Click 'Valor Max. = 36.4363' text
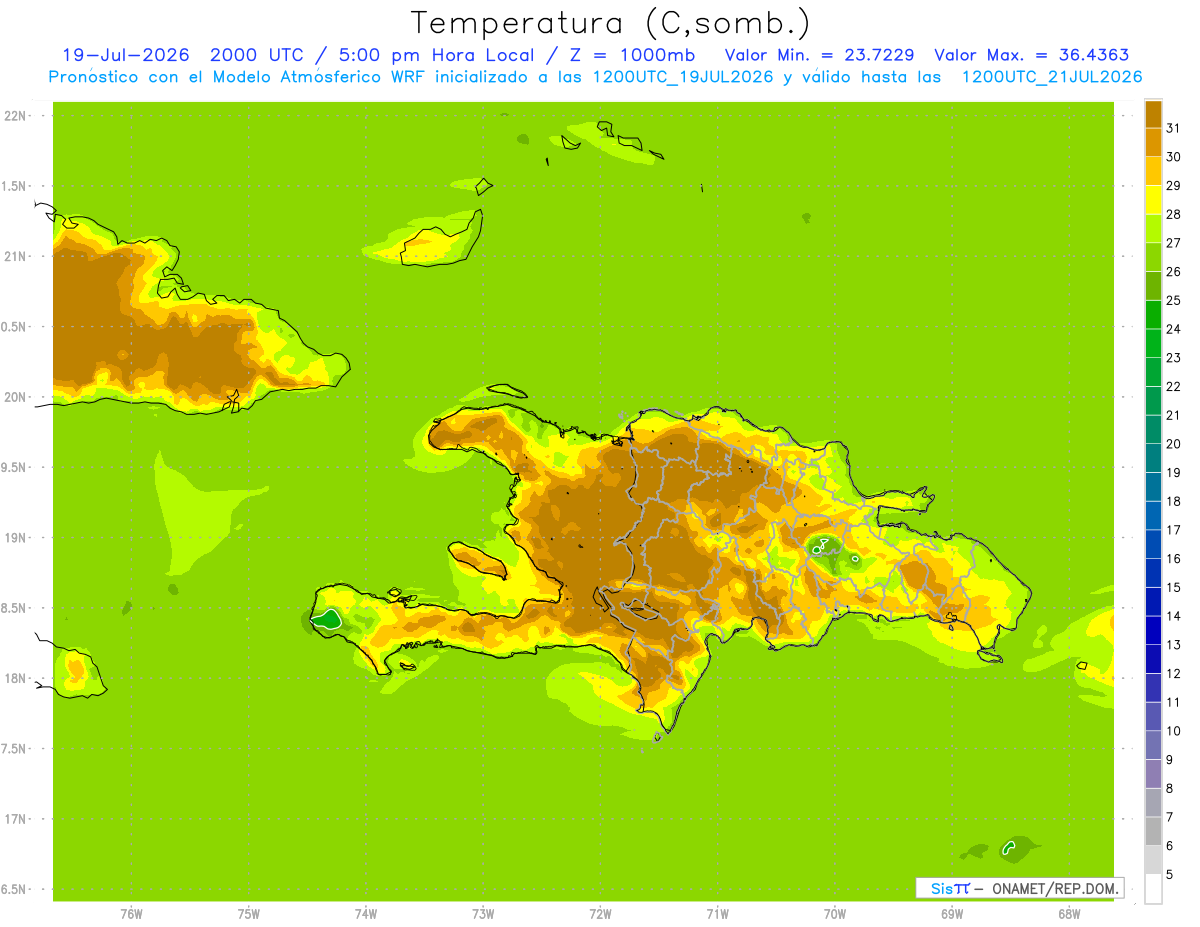 click(1032, 55)
